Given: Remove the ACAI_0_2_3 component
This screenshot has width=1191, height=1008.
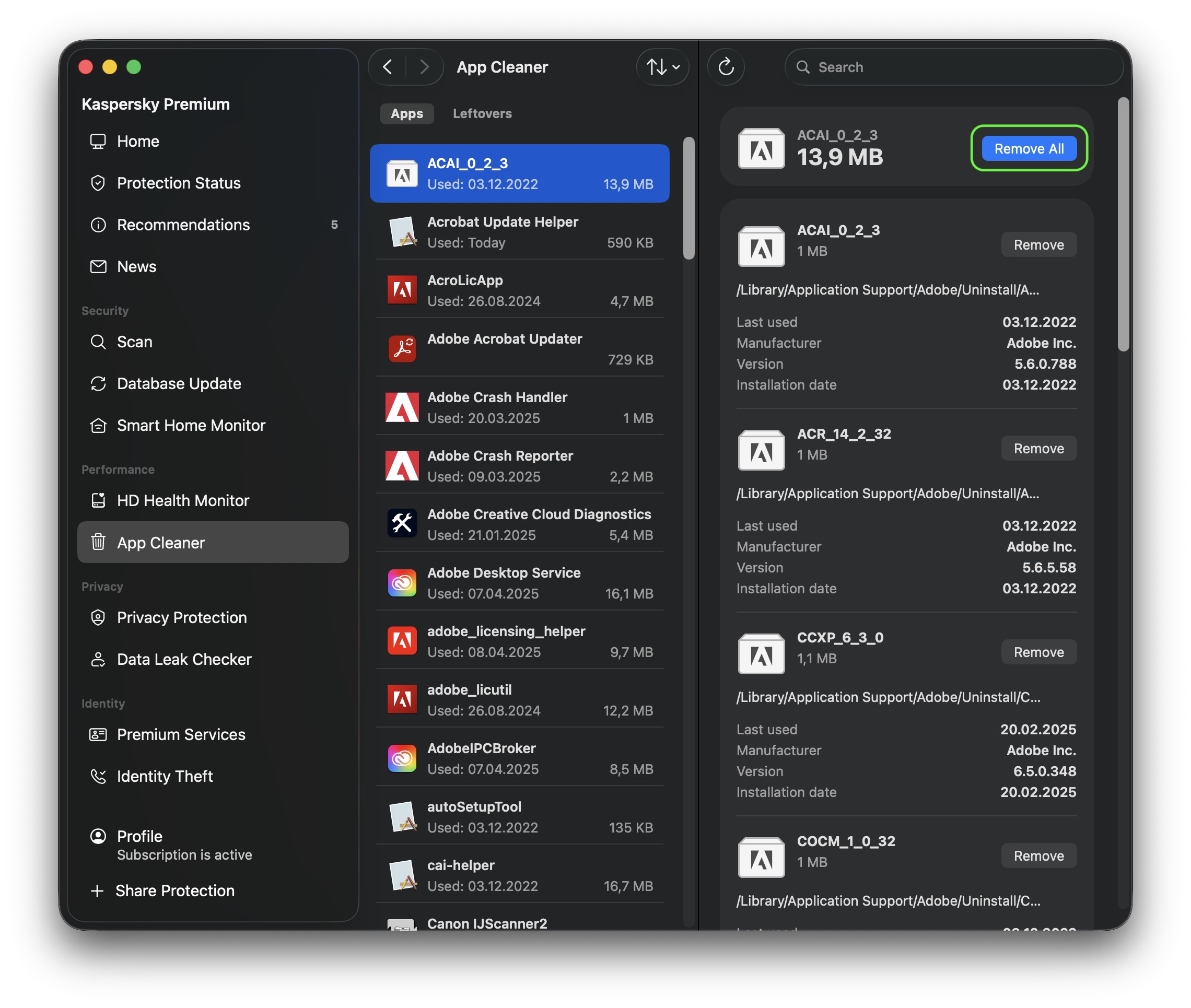Looking at the screenshot, I should pos(1038,244).
